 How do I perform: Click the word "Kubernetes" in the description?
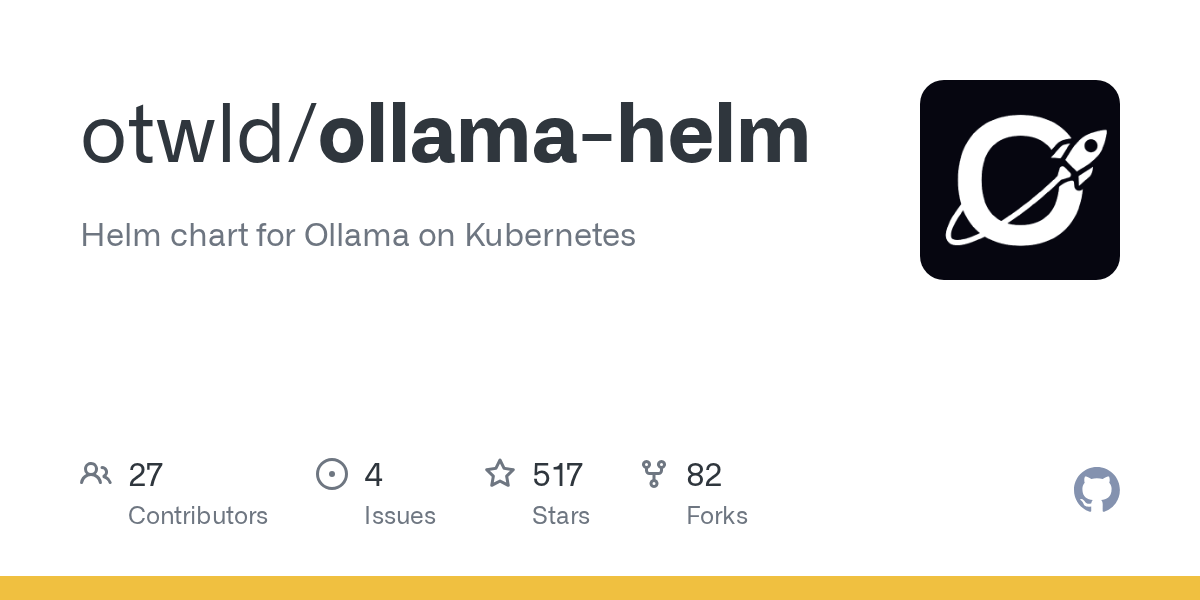pos(549,236)
